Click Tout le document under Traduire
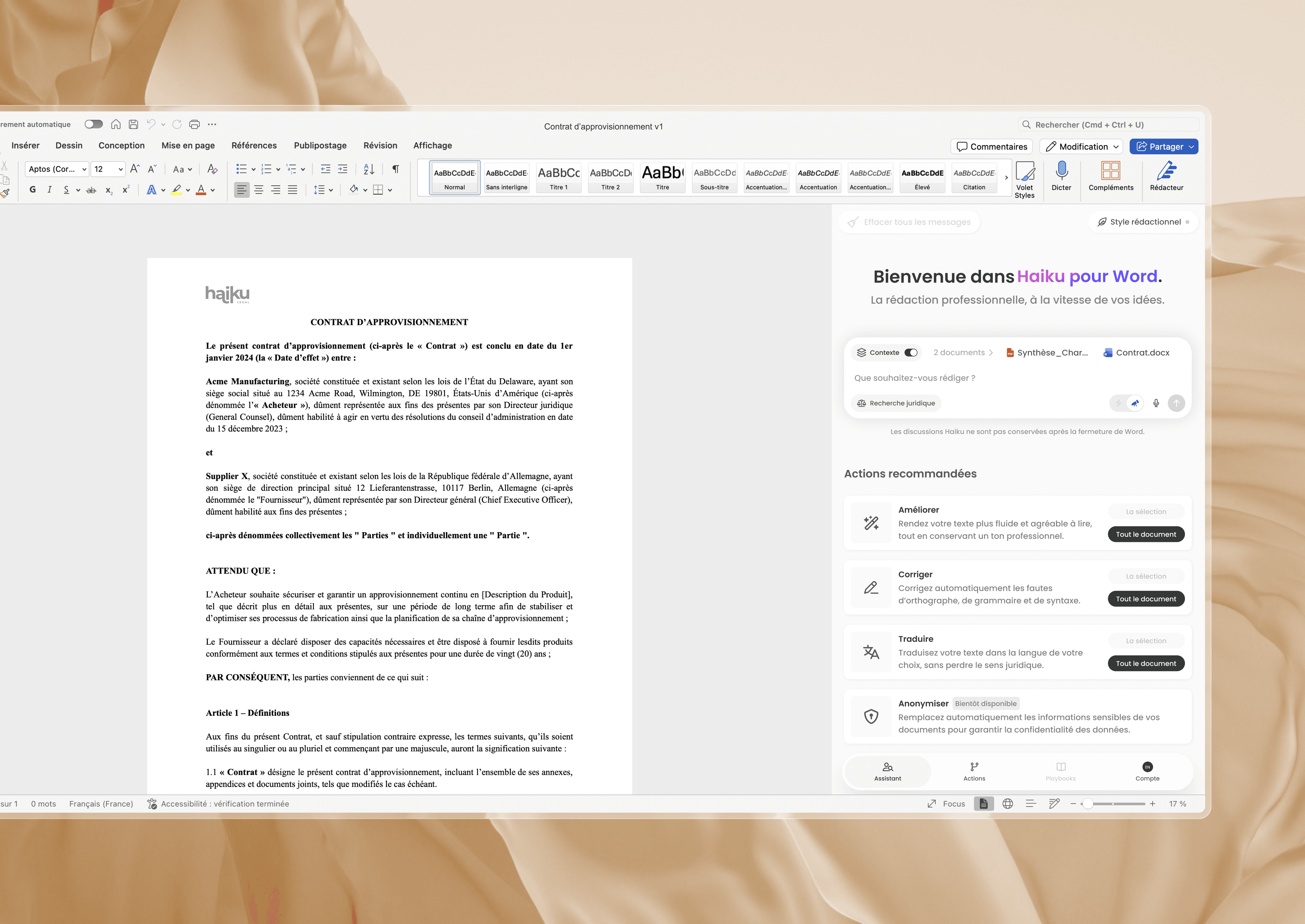1305x924 pixels. 1146,663
